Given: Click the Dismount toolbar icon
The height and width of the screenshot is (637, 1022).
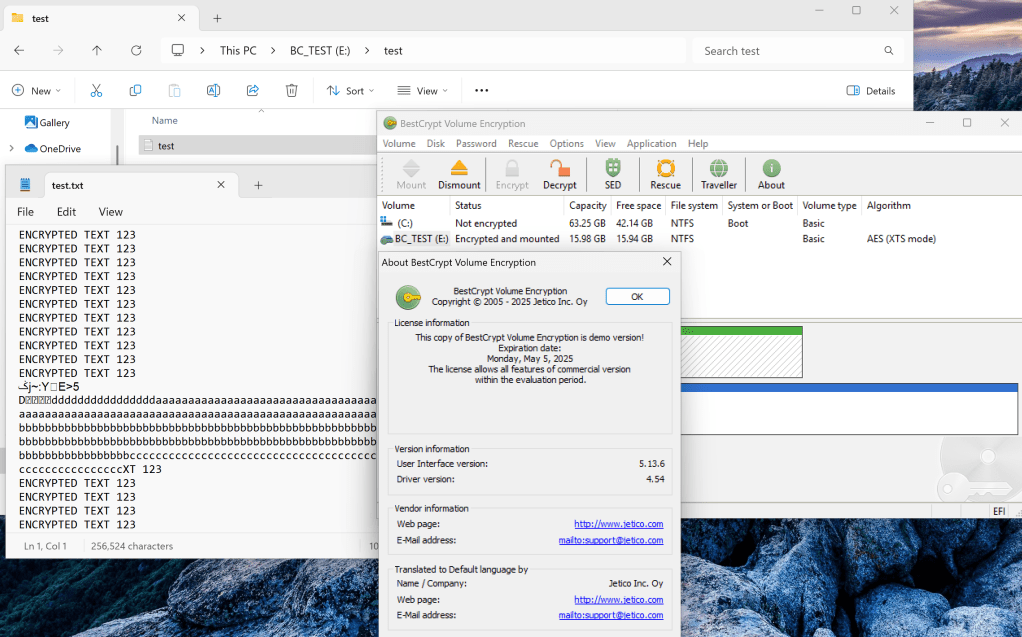Looking at the screenshot, I should [x=459, y=173].
